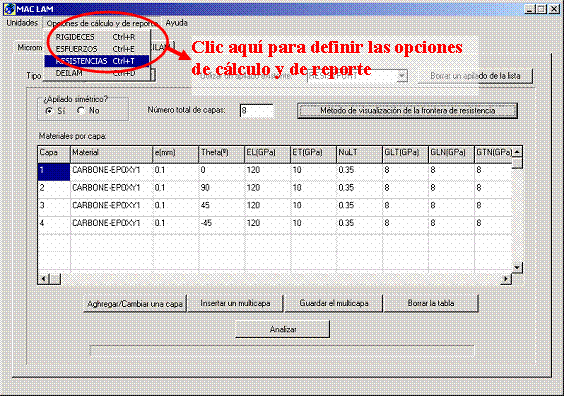This screenshot has width=566, height=397.
Task: Click GLT(GPa) column header
Action: (405, 154)
